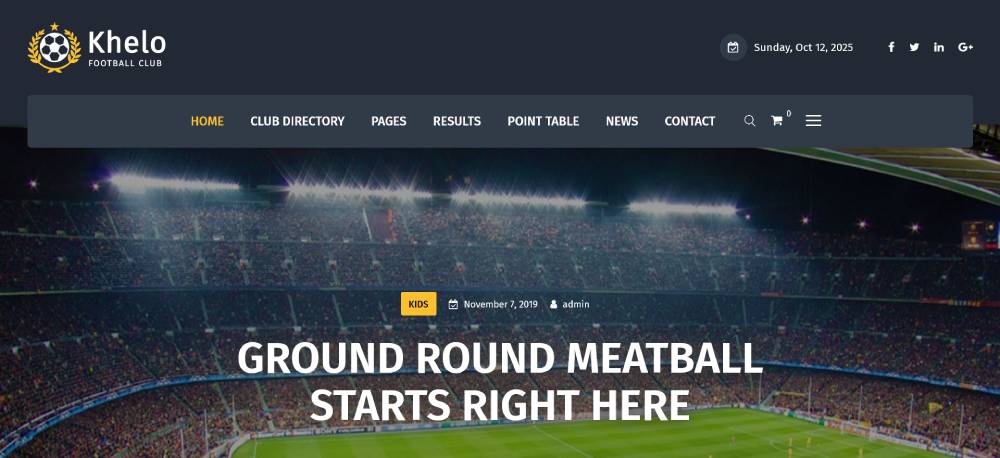Open the Results menu
1000x458 pixels.
pyautogui.click(x=457, y=121)
